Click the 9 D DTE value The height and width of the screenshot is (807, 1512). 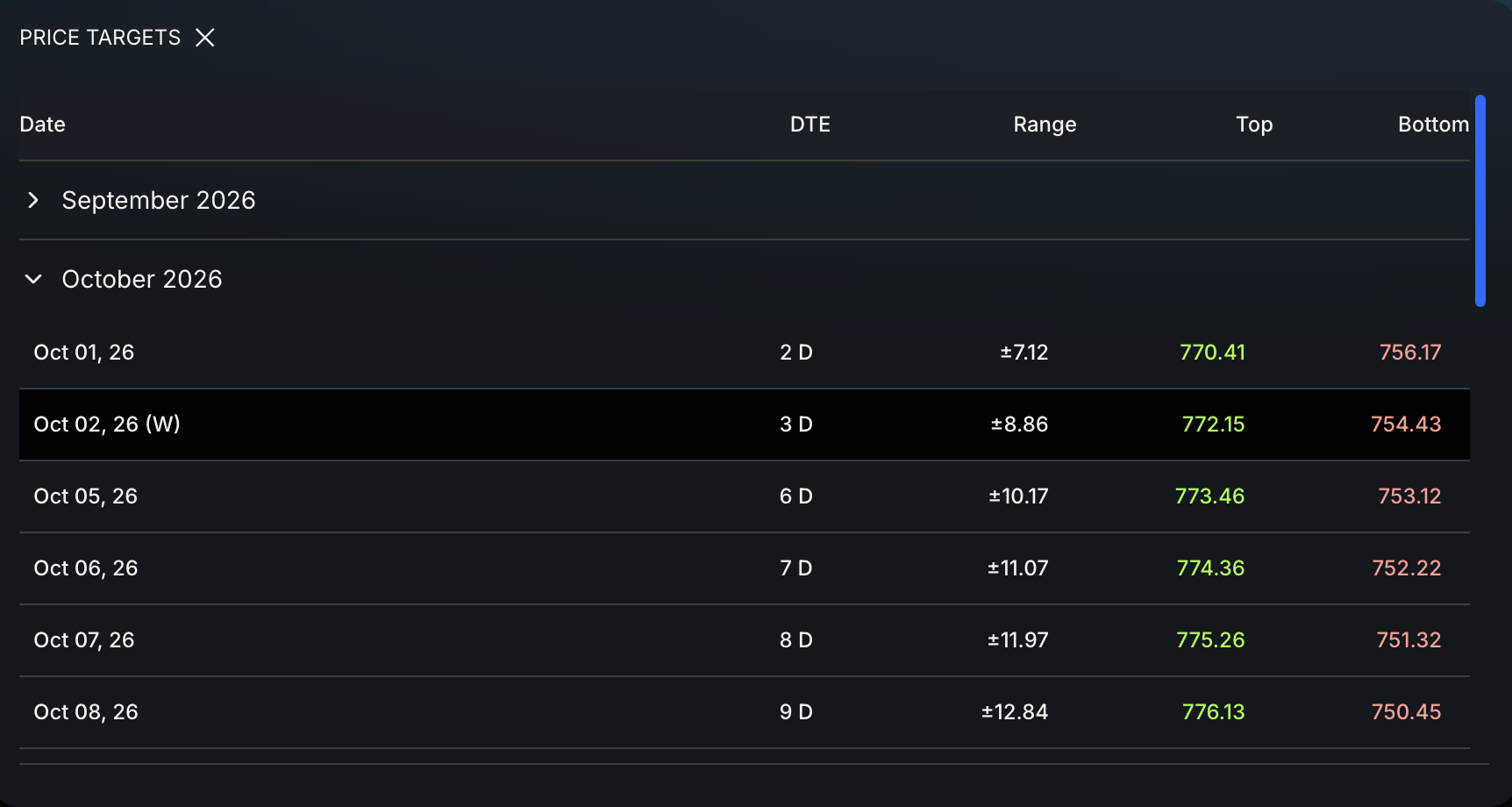(795, 712)
